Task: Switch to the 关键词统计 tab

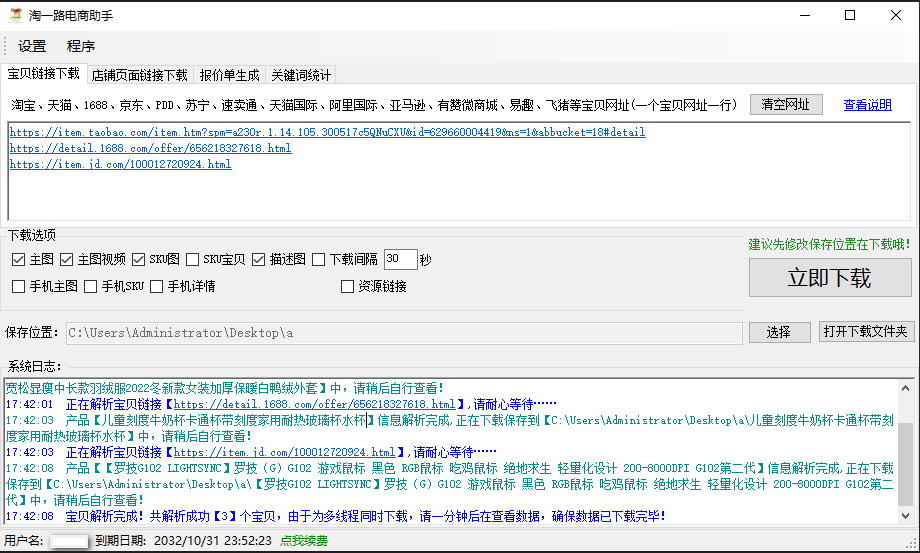Action: pos(300,75)
